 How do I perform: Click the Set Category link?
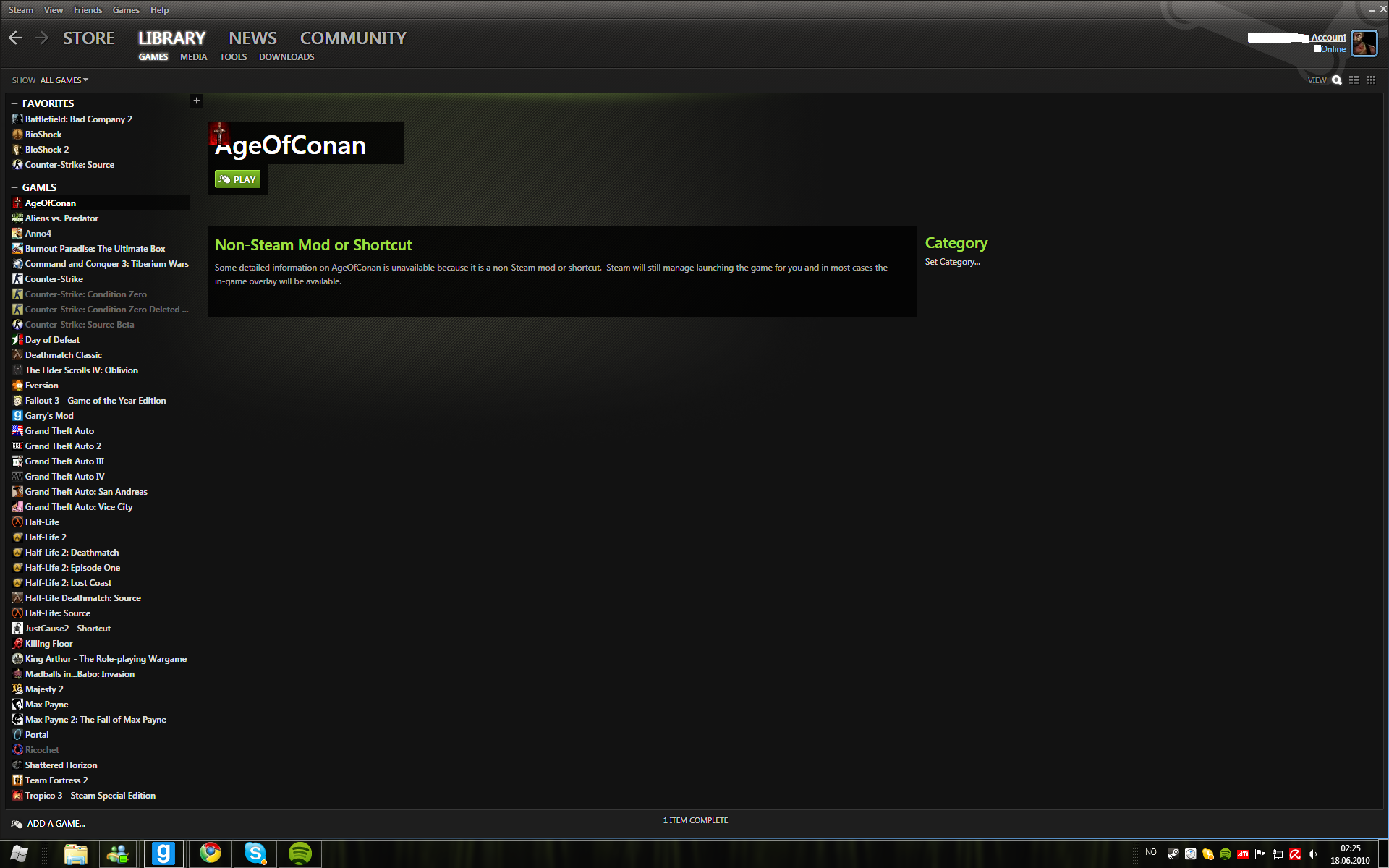(x=952, y=262)
